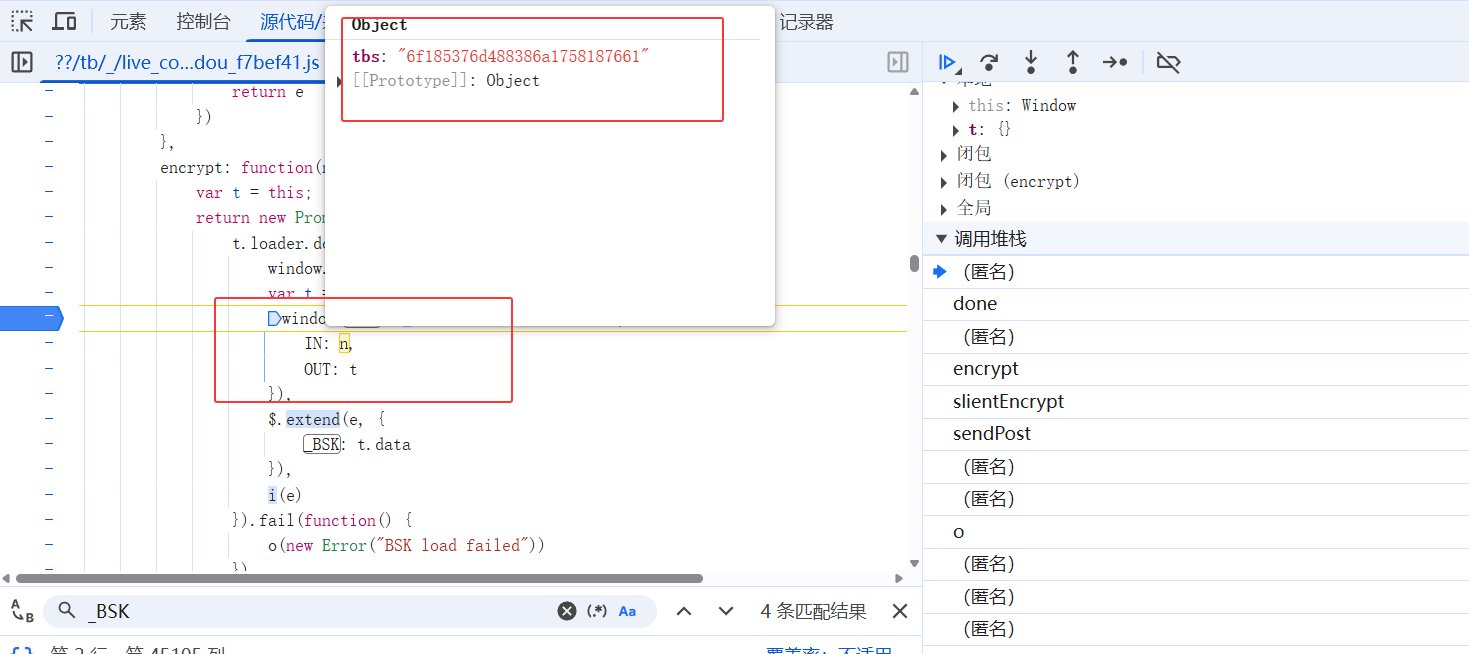Close the in-file search bar
Image resolution: width=1469 pixels, height=654 pixels.
pos(899,611)
